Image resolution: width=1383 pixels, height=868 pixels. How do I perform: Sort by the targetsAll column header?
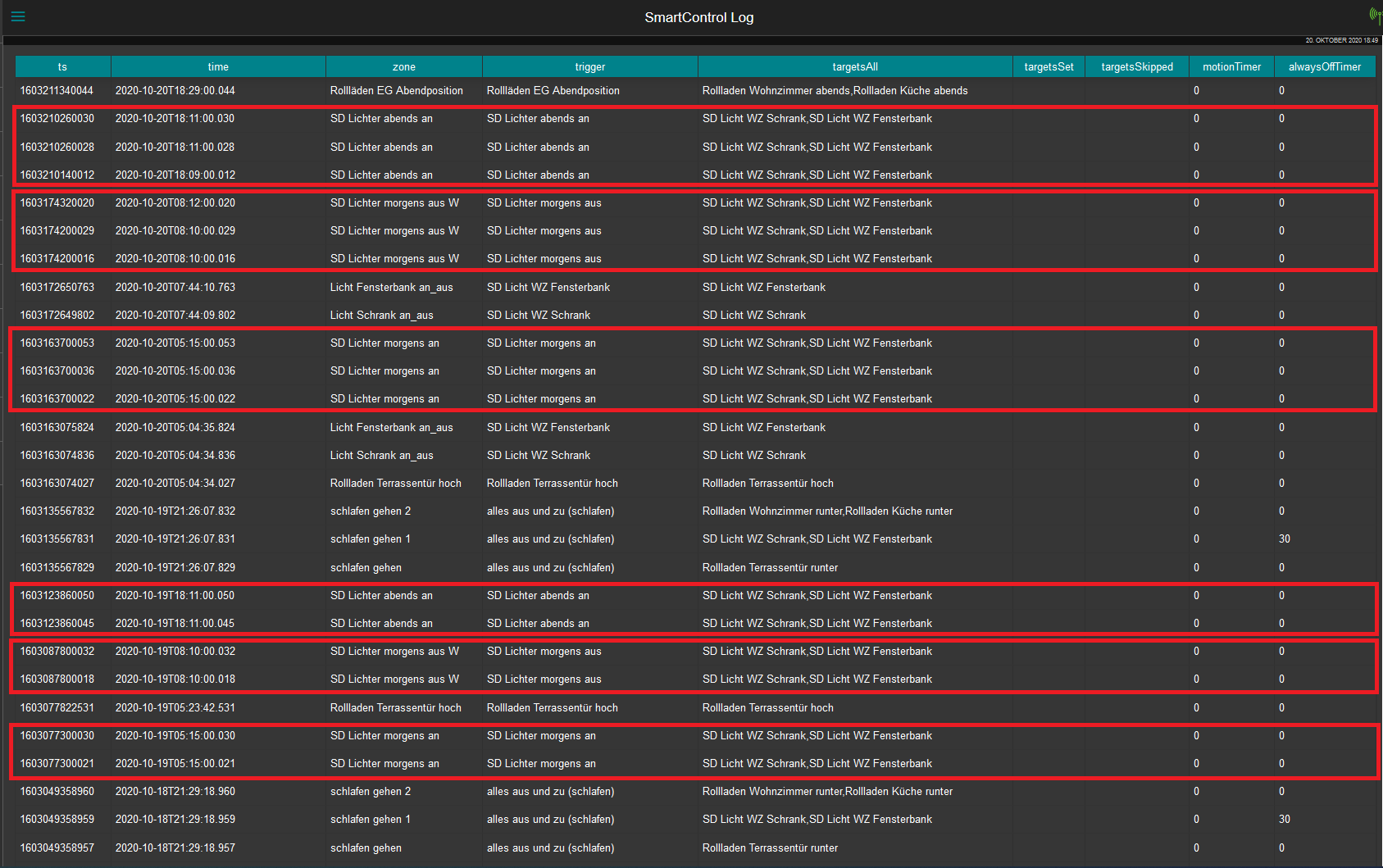coord(855,66)
